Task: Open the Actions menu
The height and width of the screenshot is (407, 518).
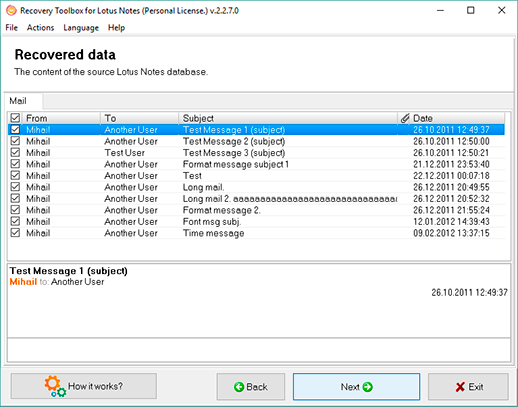Action: (40, 28)
